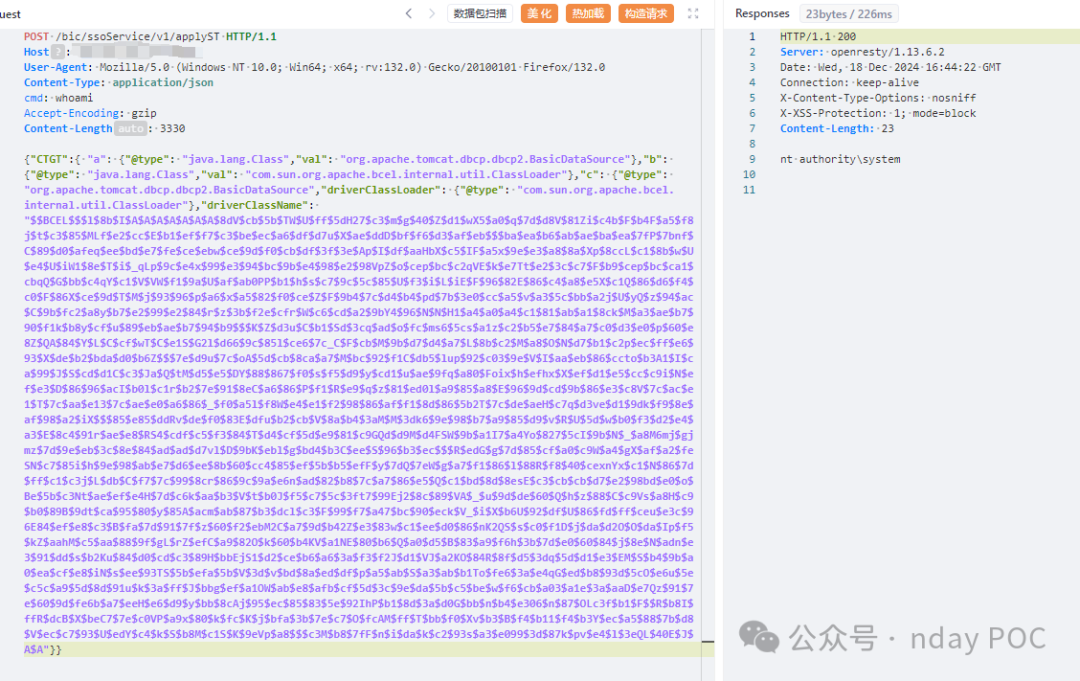Click the 美化 beautify button
Image resolution: width=1080 pixels, height=681 pixels.
539,13
